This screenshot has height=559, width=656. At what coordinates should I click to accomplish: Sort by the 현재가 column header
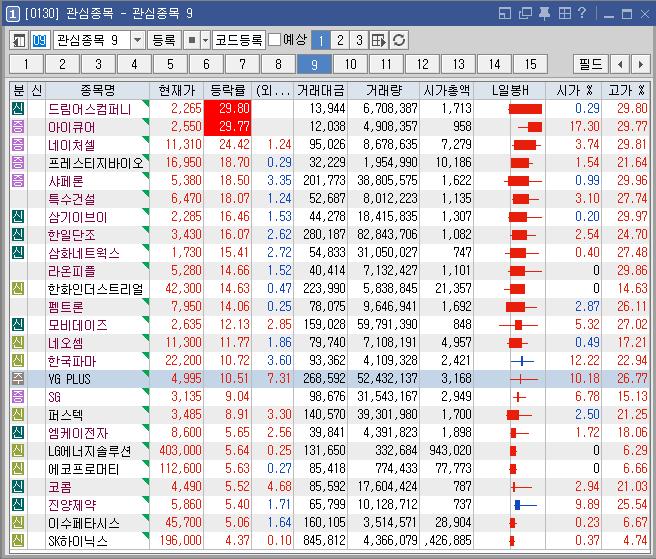177,90
